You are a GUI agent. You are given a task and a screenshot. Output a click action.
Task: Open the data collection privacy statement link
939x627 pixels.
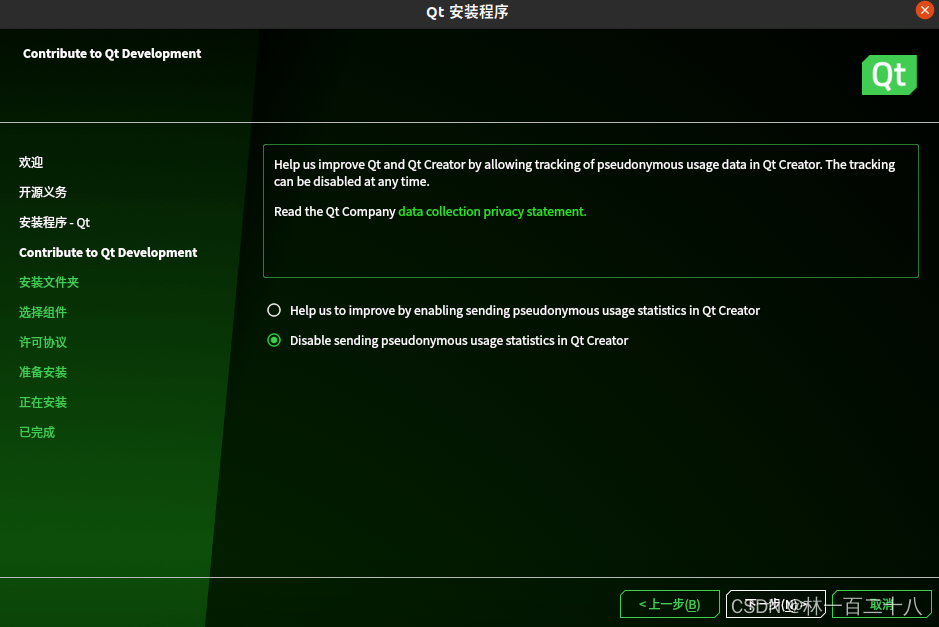[x=492, y=211]
